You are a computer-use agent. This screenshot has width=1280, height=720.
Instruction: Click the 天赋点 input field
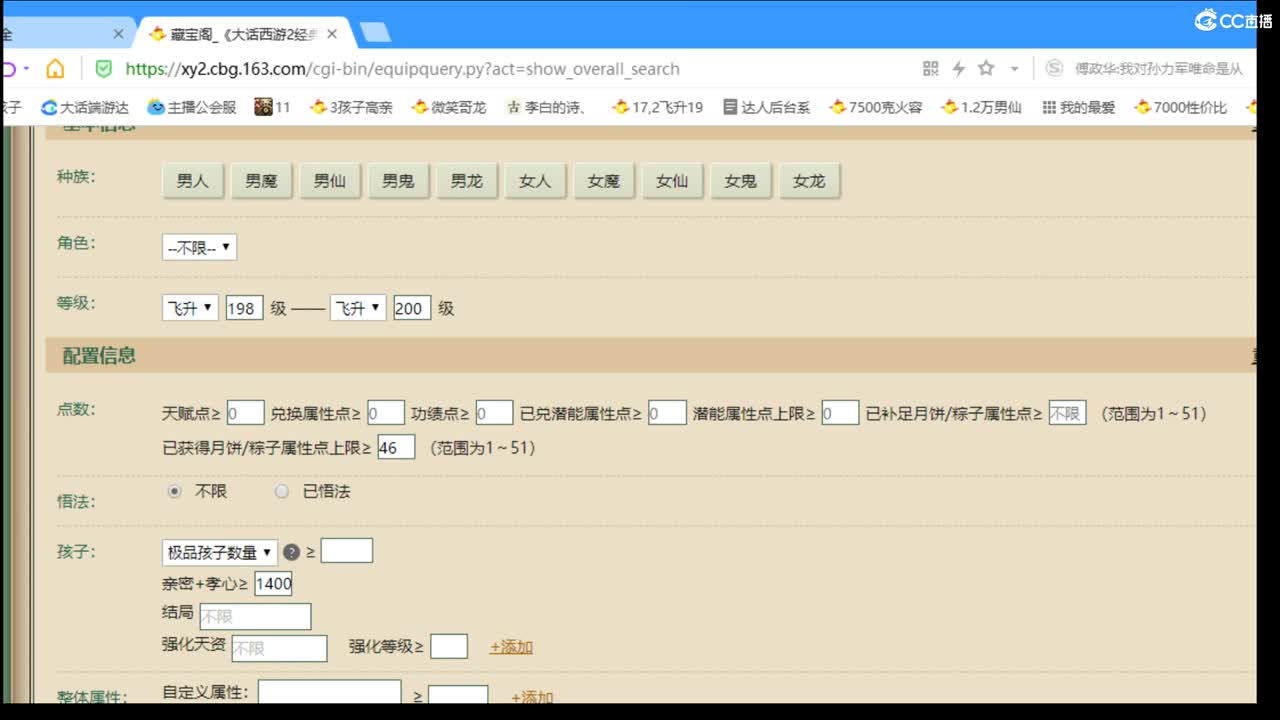245,413
